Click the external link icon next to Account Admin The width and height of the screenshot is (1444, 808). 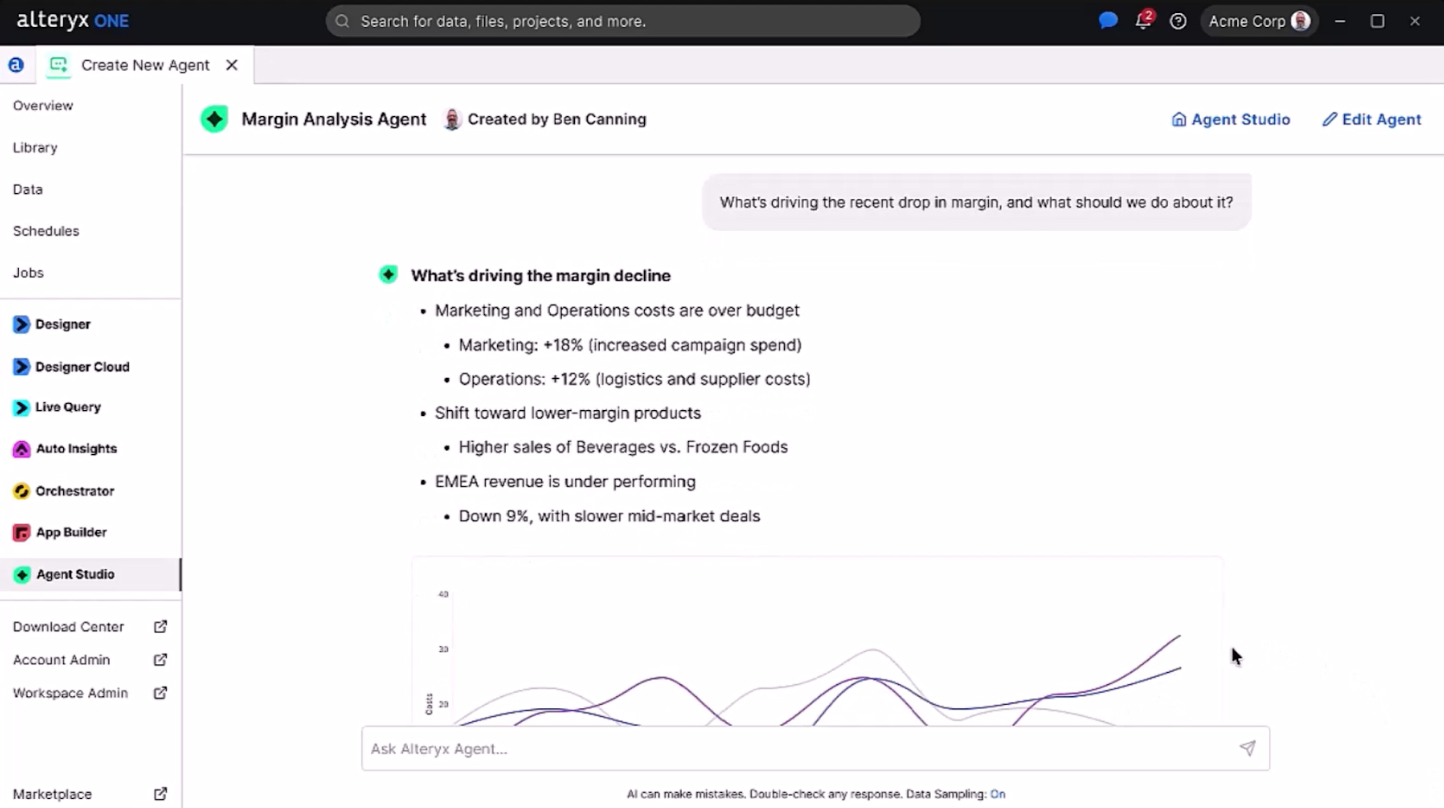160,660
